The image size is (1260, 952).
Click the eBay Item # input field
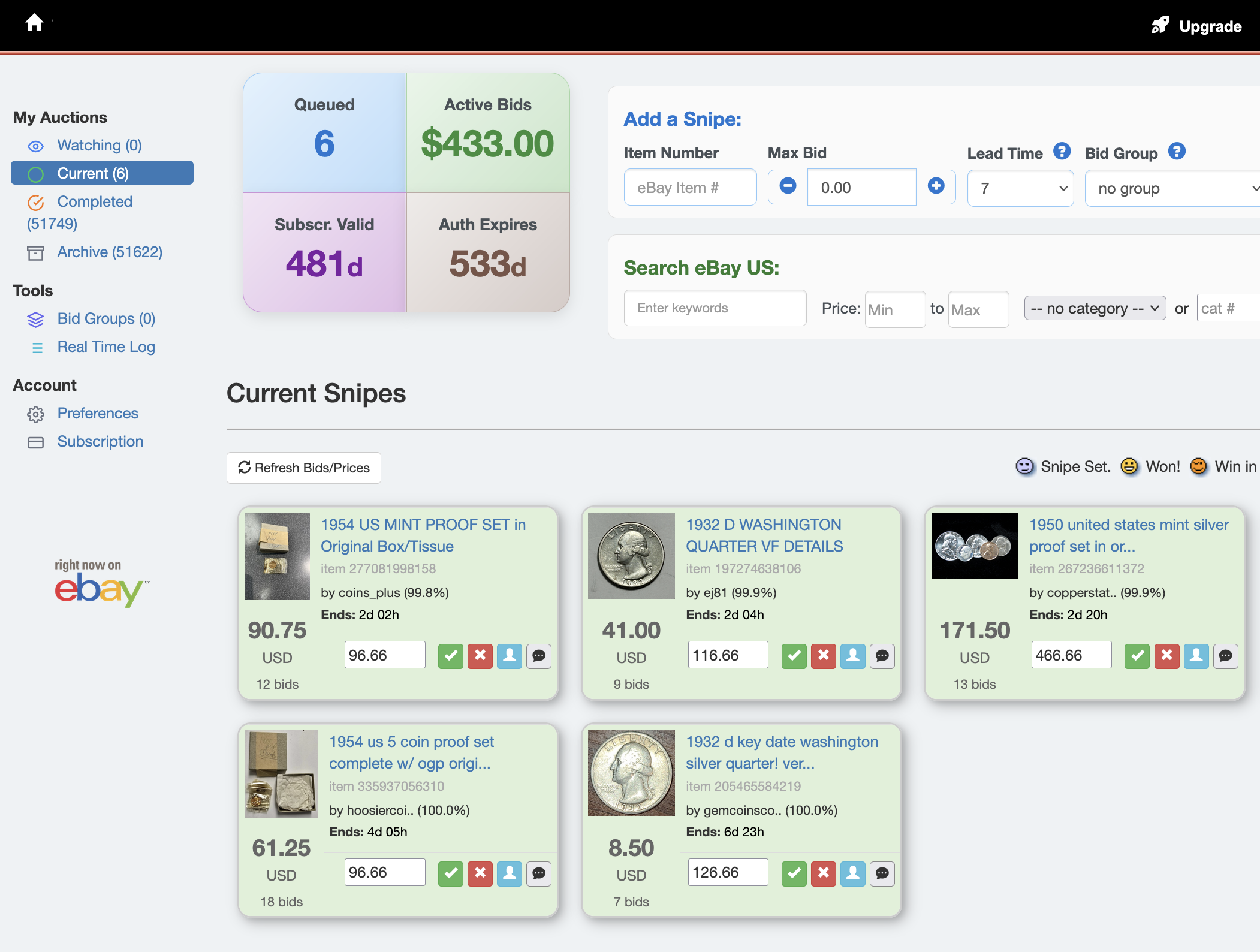coord(690,188)
